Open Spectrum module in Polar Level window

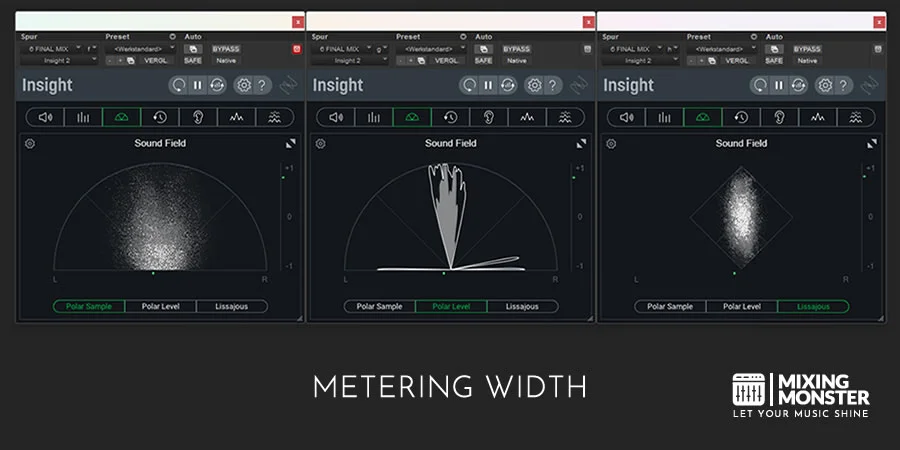[527, 117]
